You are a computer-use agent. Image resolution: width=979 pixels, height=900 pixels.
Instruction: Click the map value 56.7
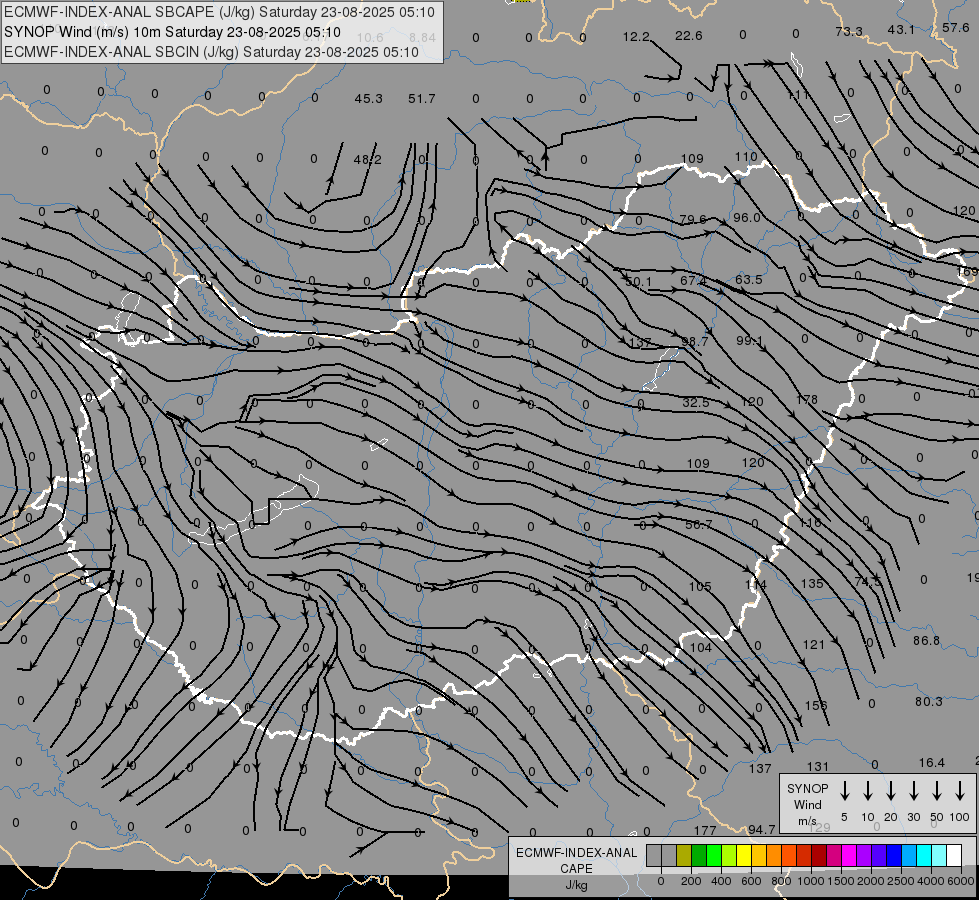click(x=698, y=525)
